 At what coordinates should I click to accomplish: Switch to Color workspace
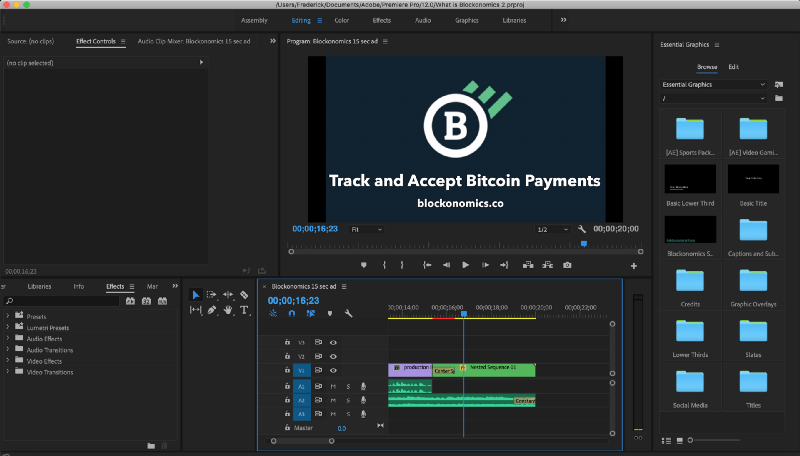coord(342,20)
